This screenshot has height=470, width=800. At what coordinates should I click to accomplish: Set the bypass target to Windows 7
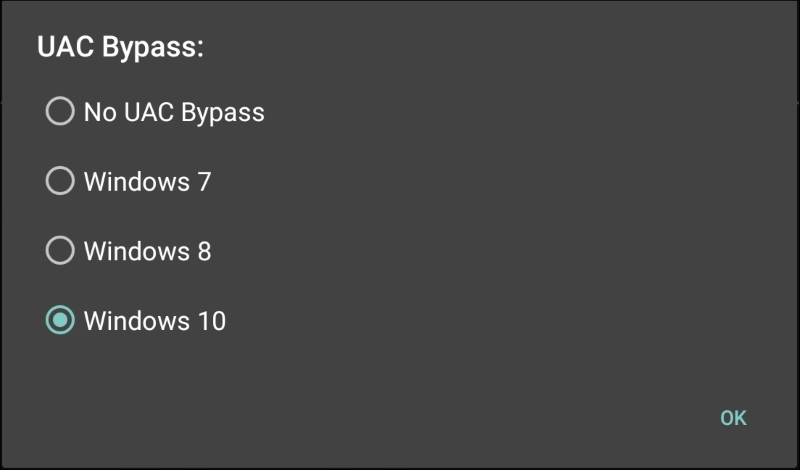click(x=60, y=181)
